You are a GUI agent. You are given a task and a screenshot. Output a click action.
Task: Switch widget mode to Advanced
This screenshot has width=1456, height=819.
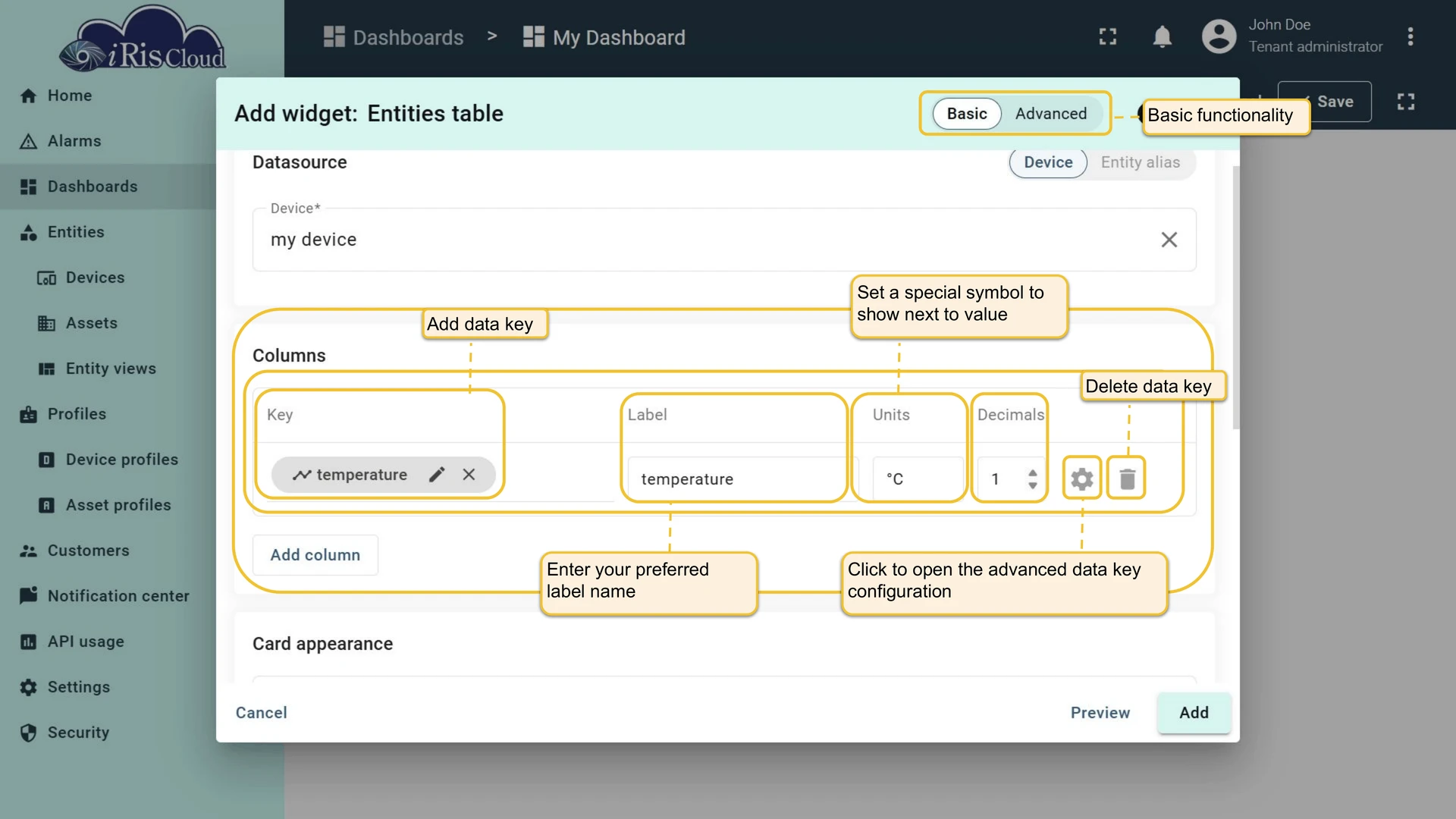click(x=1051, y=114)
